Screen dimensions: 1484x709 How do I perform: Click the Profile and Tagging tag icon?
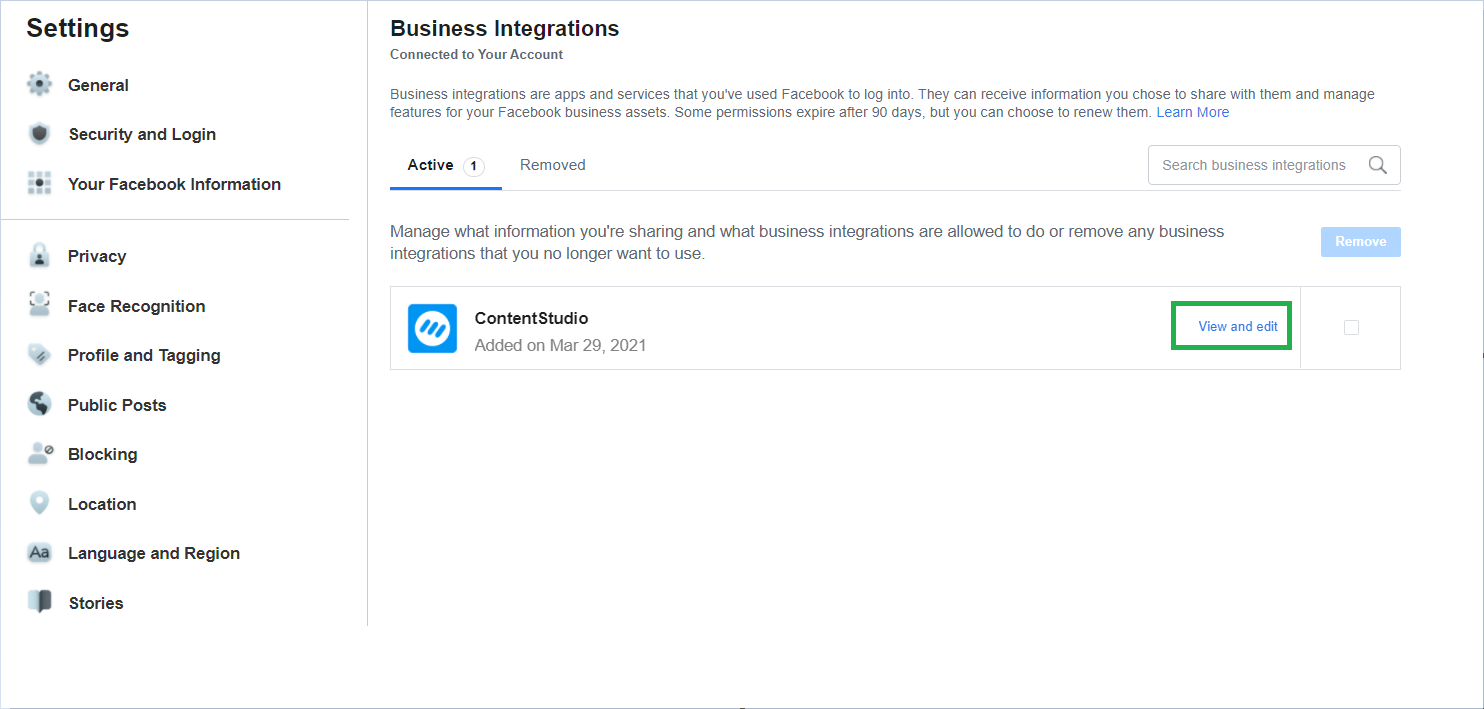[40, 355]
